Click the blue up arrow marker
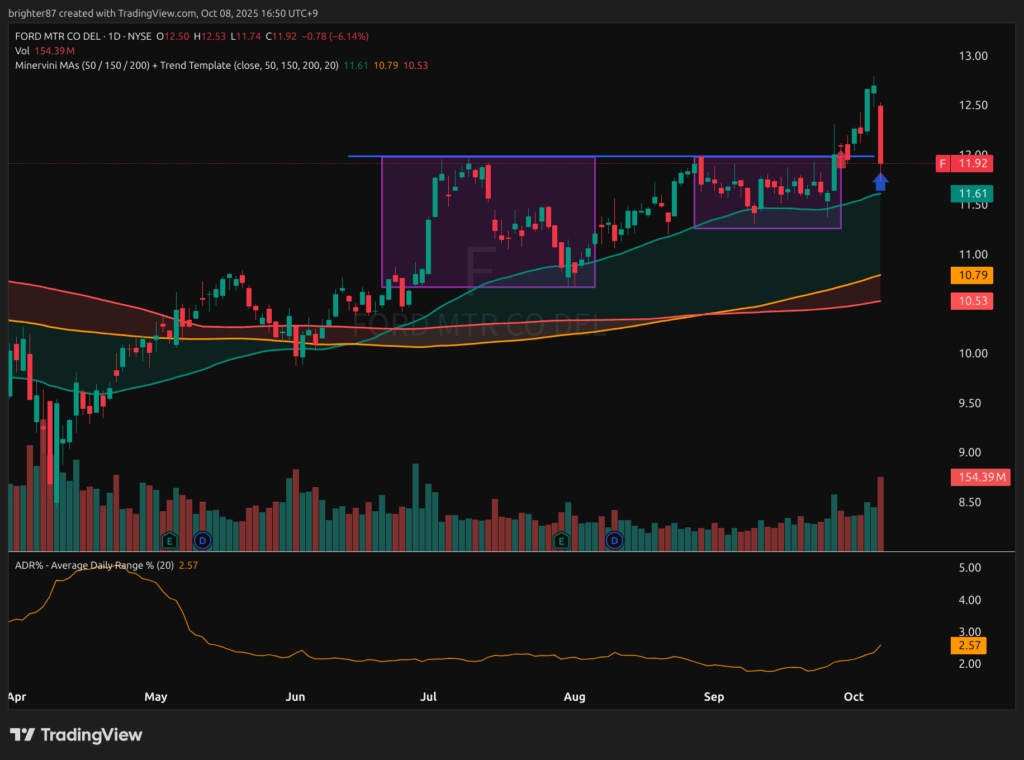Image resolution: width=1024 pixels, height=760 pixels. [x=880, y=181]
